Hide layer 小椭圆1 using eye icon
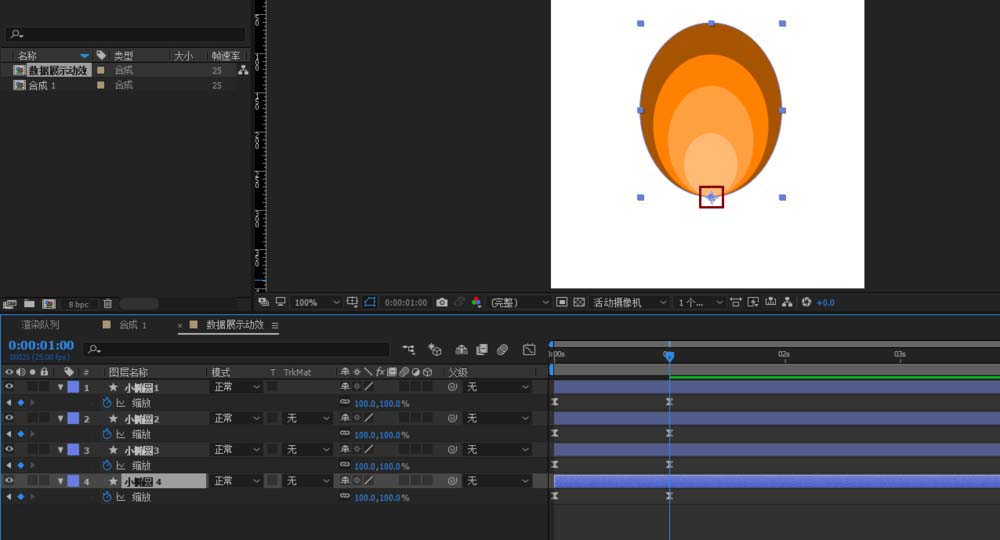 coord(9,387)
